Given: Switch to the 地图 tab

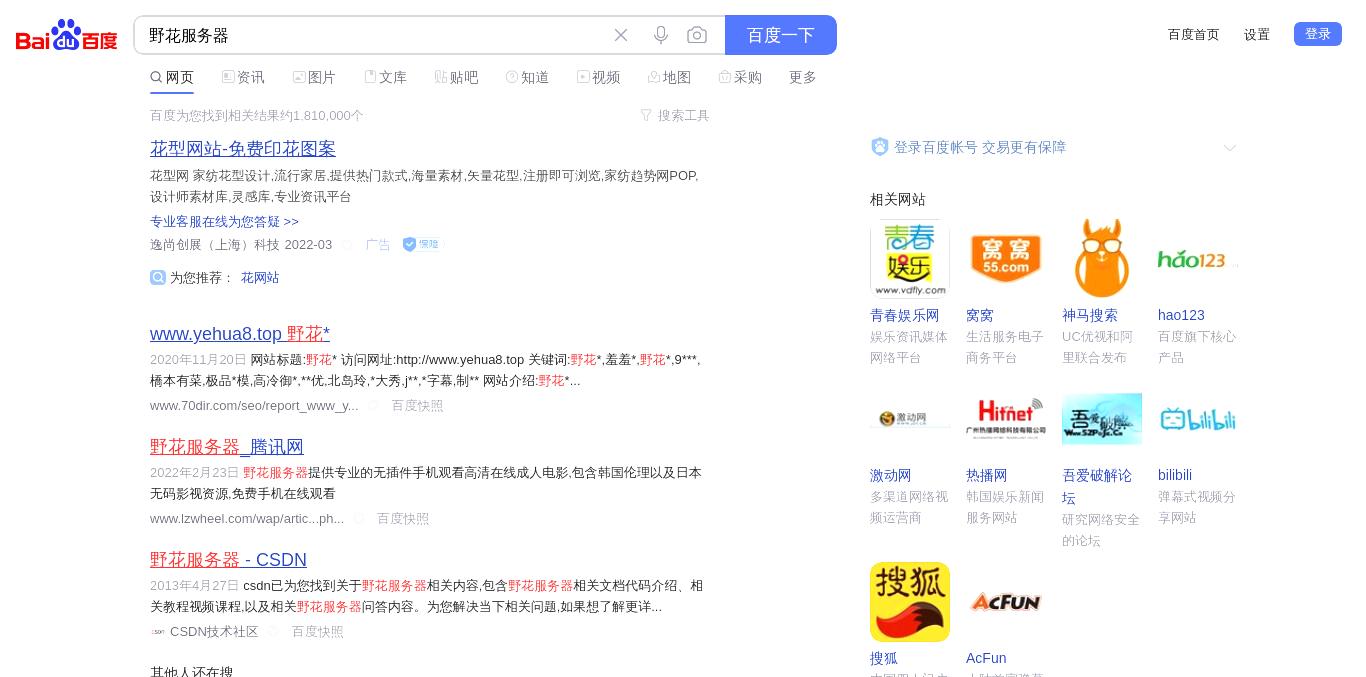Looking at the screenshot, I should click(669, 77).
